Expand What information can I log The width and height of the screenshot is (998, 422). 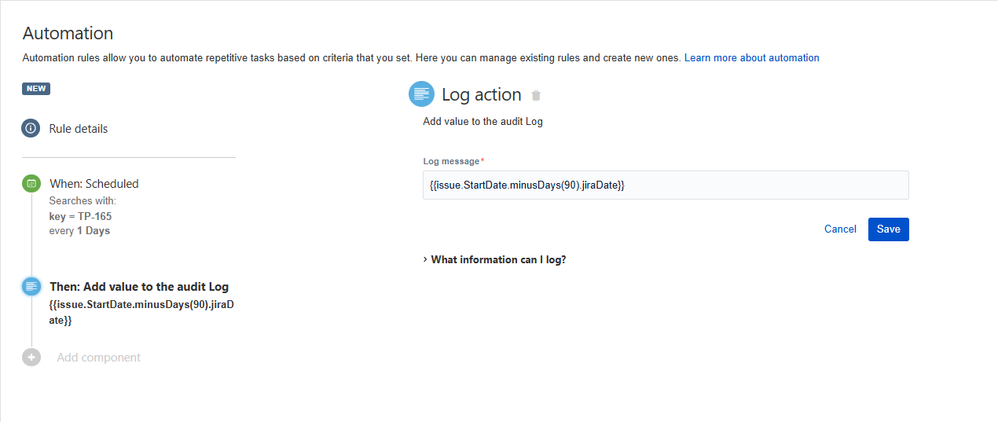[495, 260]
